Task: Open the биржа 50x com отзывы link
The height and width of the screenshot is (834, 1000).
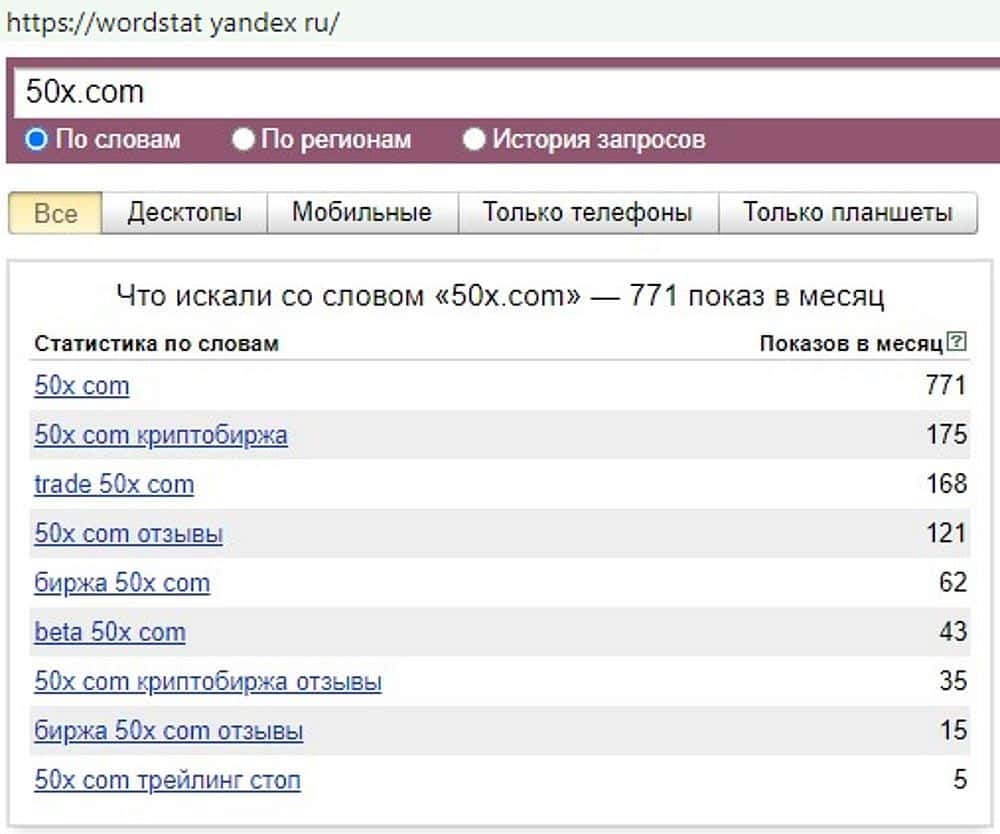Action: [x=169, y=731]
